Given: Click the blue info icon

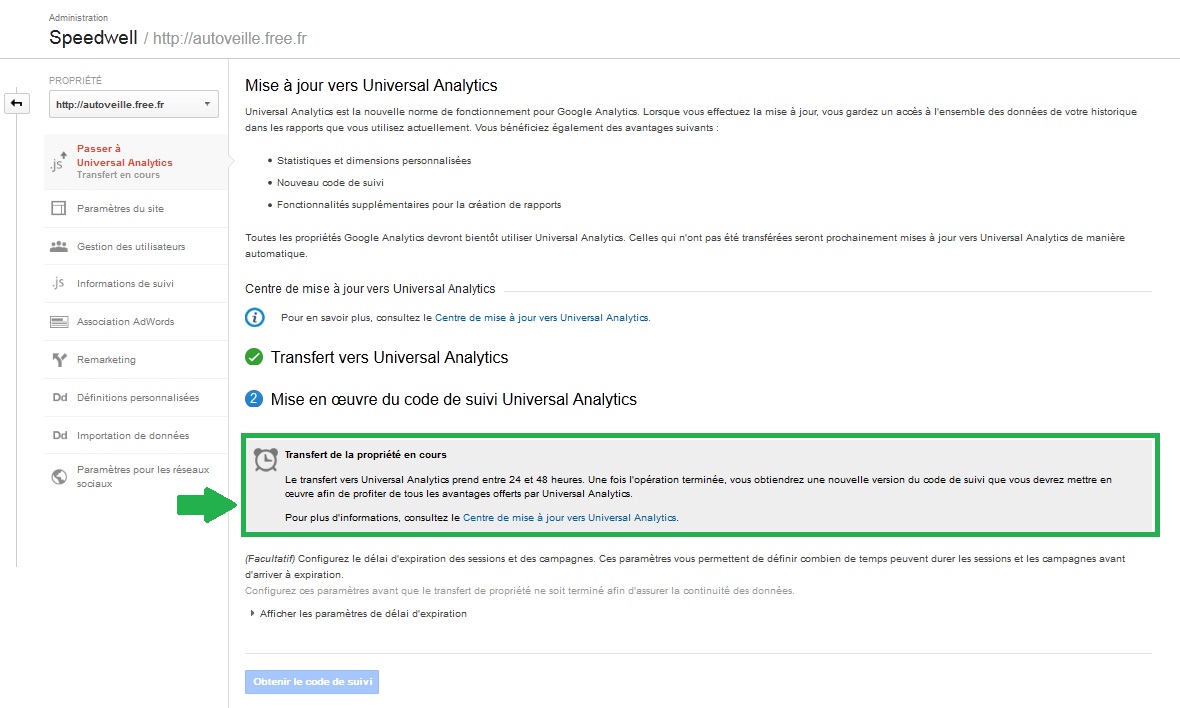Looking at the screenshot, I should [x=255, y=317].
